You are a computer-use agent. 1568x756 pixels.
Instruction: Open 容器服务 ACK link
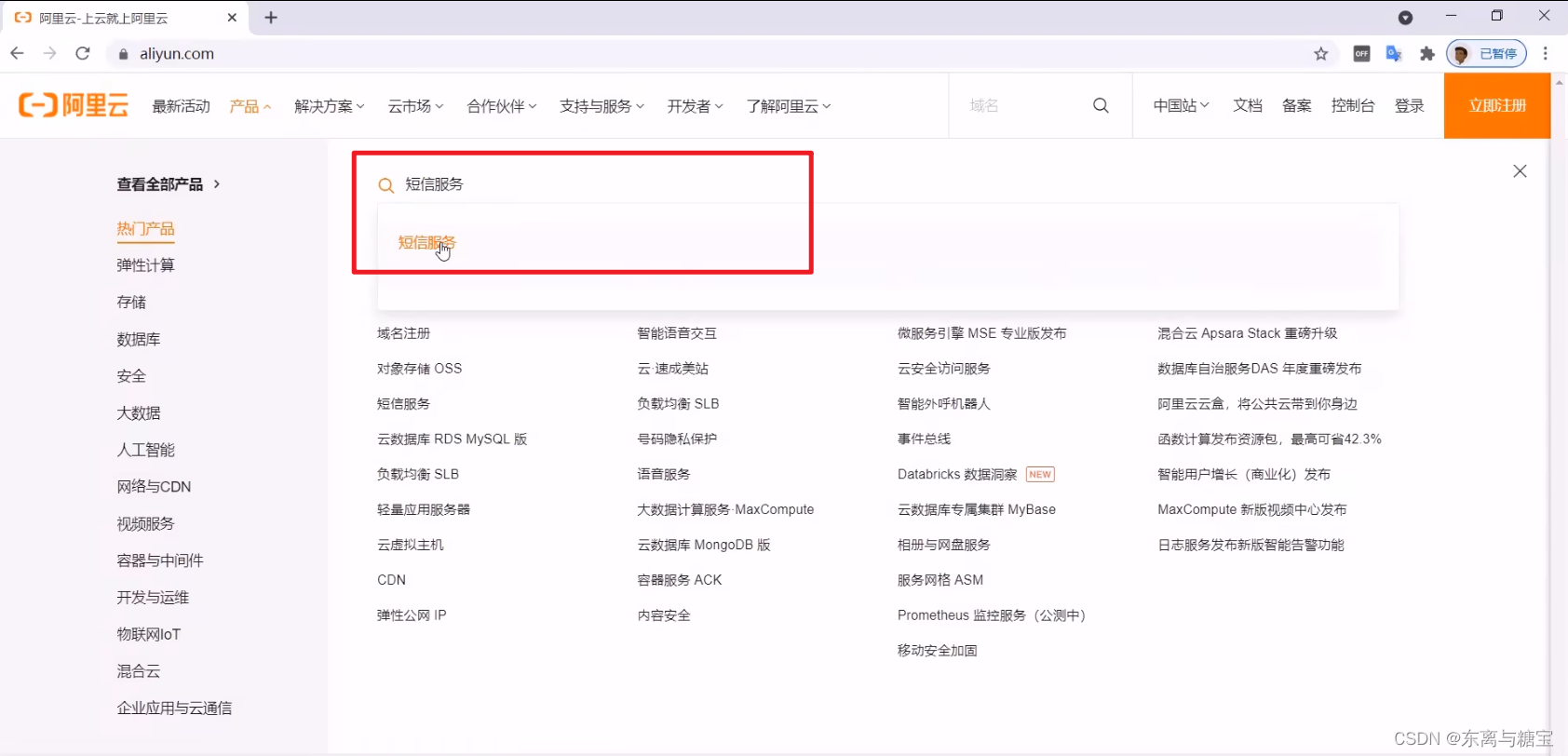680,580
